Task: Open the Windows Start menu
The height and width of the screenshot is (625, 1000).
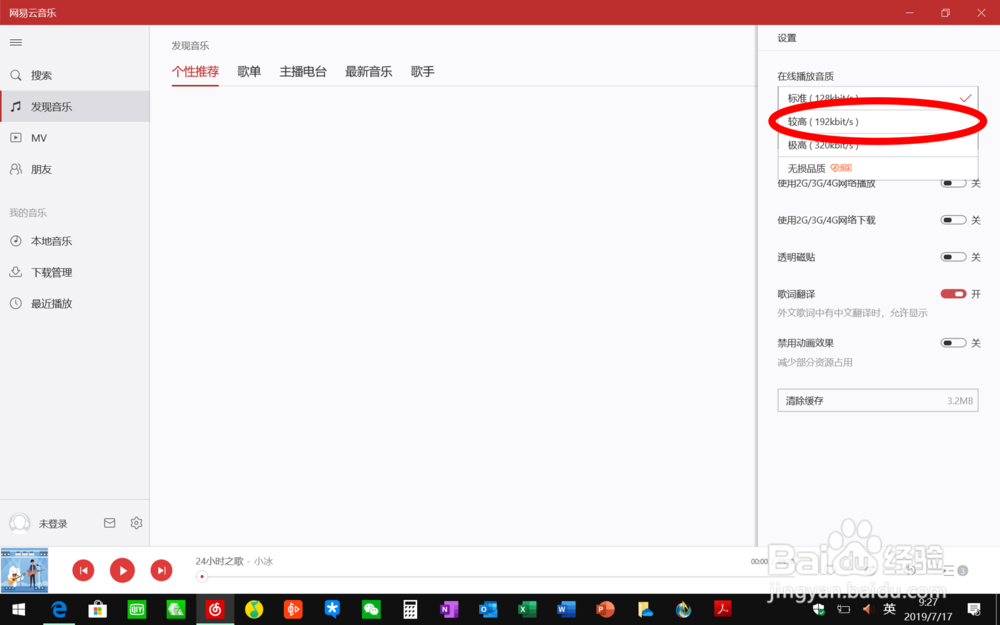Action: (18, 610)
